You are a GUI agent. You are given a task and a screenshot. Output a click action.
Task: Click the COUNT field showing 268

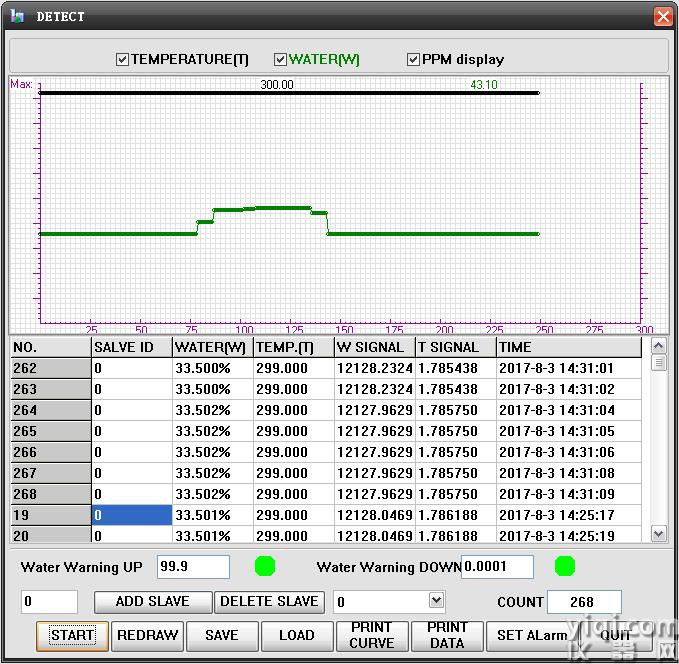(x=584, y=602)
